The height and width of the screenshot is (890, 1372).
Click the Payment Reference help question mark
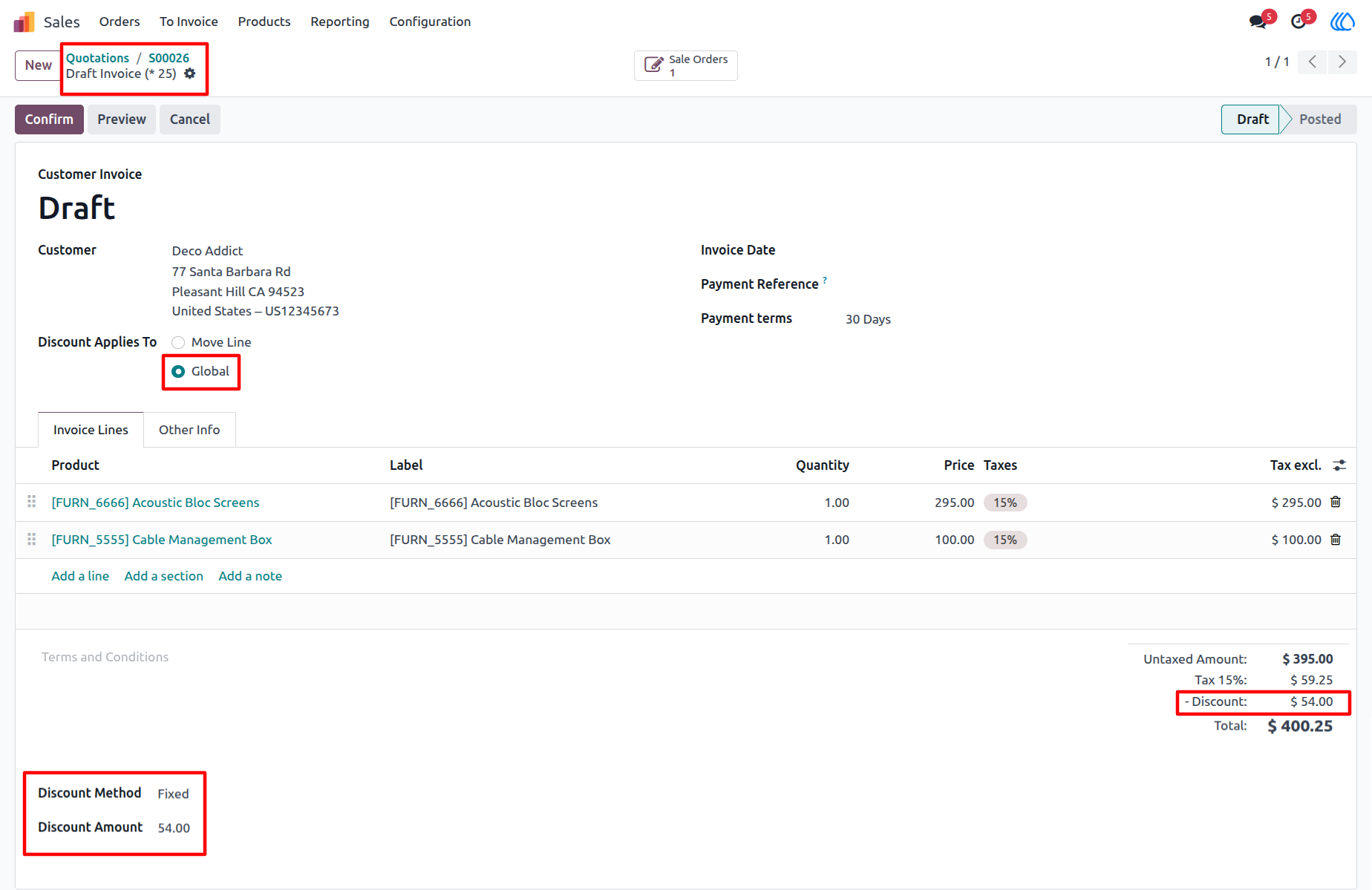tap(825, 280)
